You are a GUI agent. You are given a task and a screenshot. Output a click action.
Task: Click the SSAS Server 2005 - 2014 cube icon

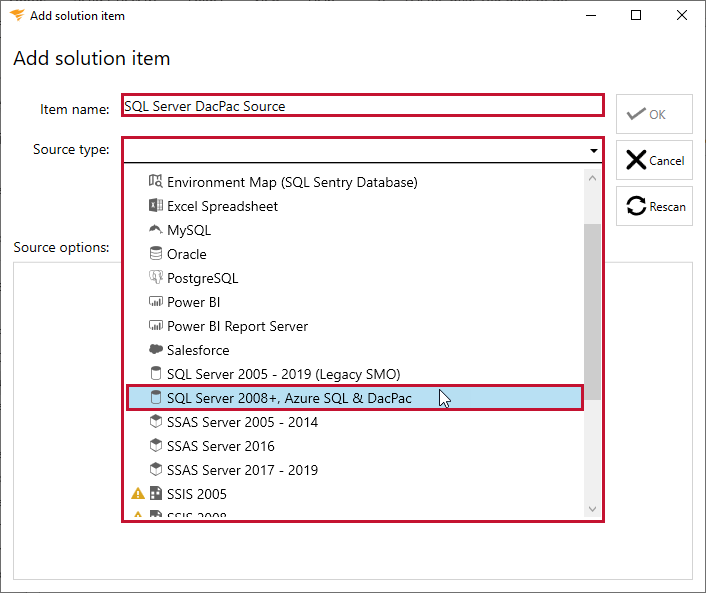pyautogui.click(x=156, y=421)
